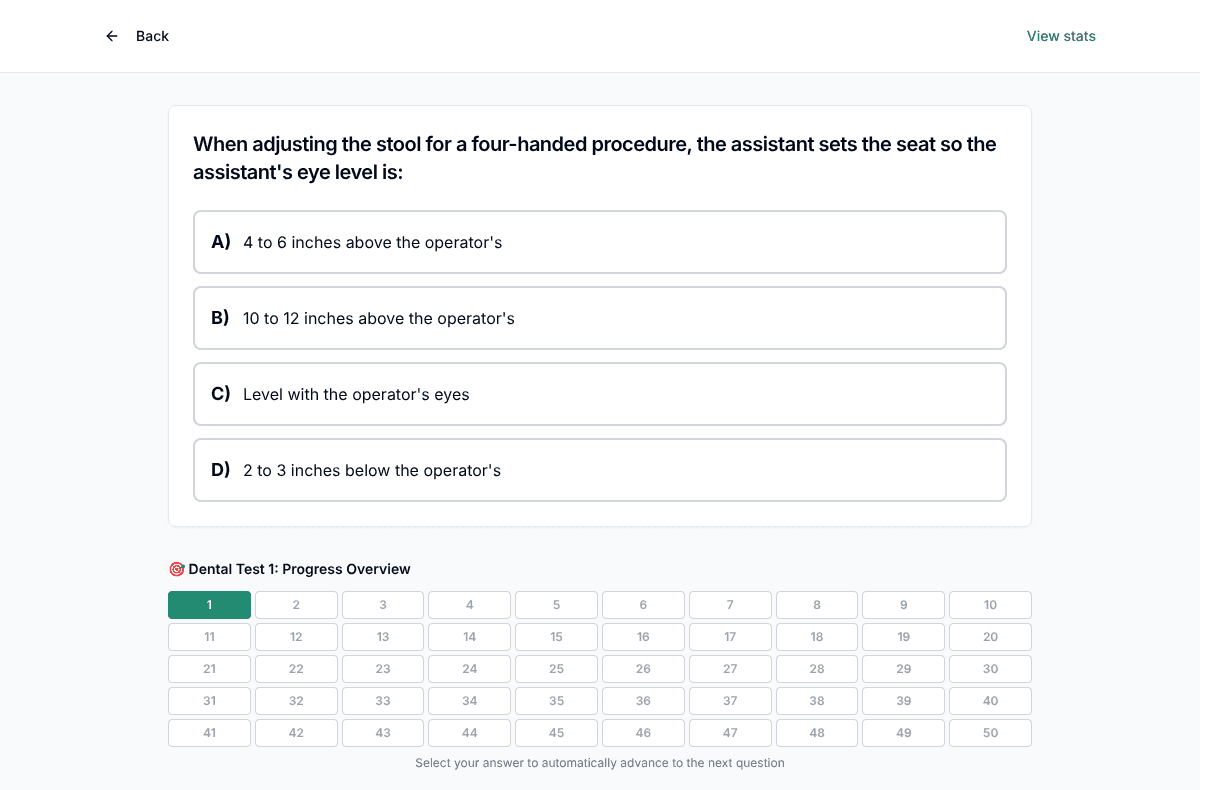Click the target icon beside Dental Test 1
This screenshot has height=790, width=1215.
click(x=177, y=569)
